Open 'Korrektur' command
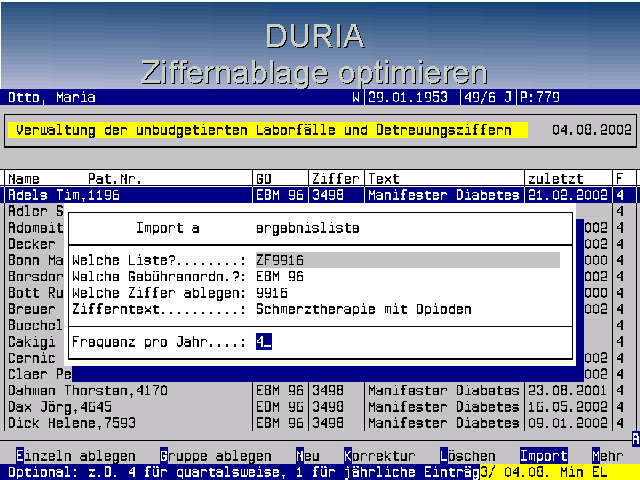640x480 pixels. [x=380, y=456]
